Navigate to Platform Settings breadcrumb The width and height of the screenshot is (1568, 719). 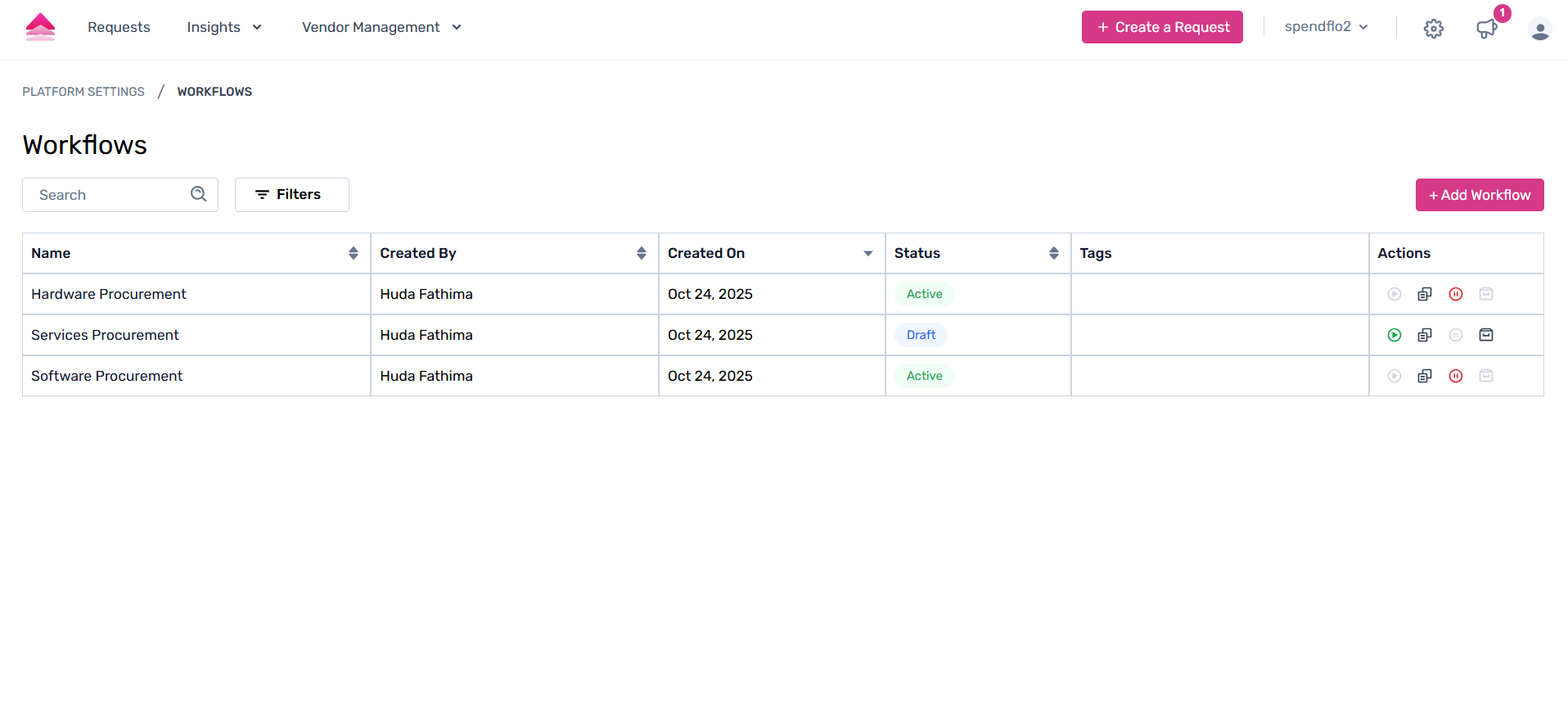pyautogui.click(x=83, y=92)
